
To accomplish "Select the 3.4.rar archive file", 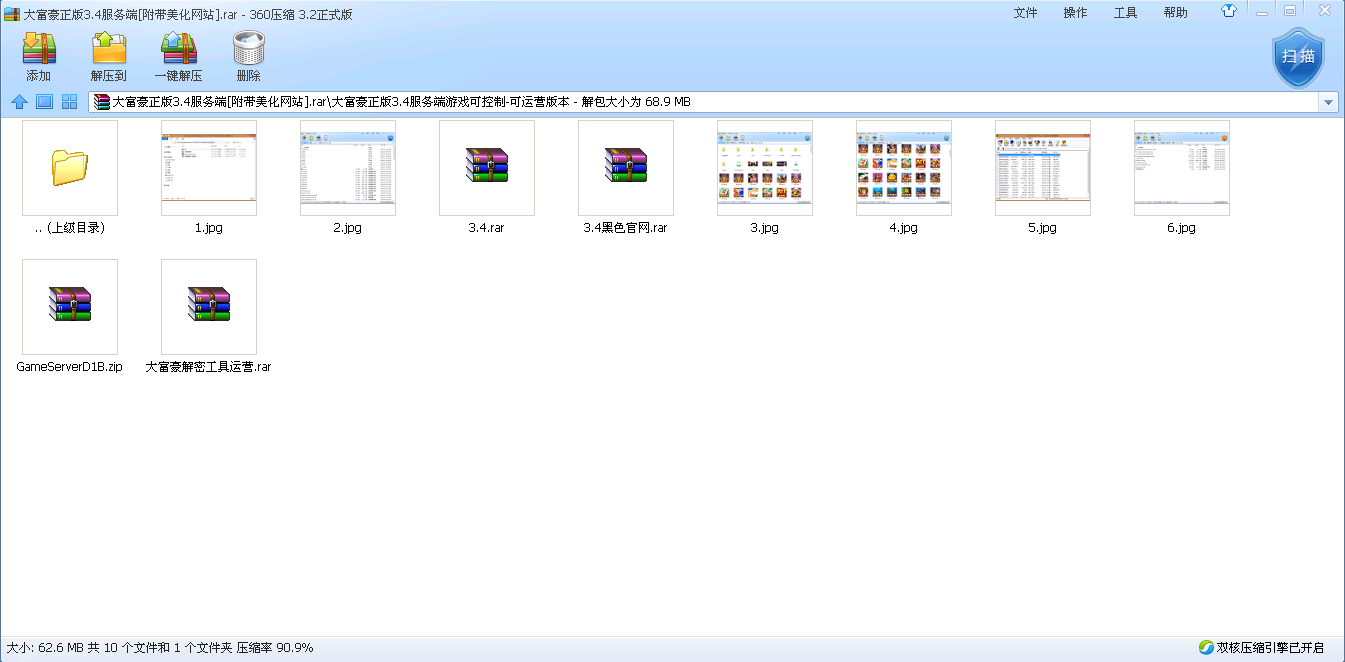I will tap(486, 168).
